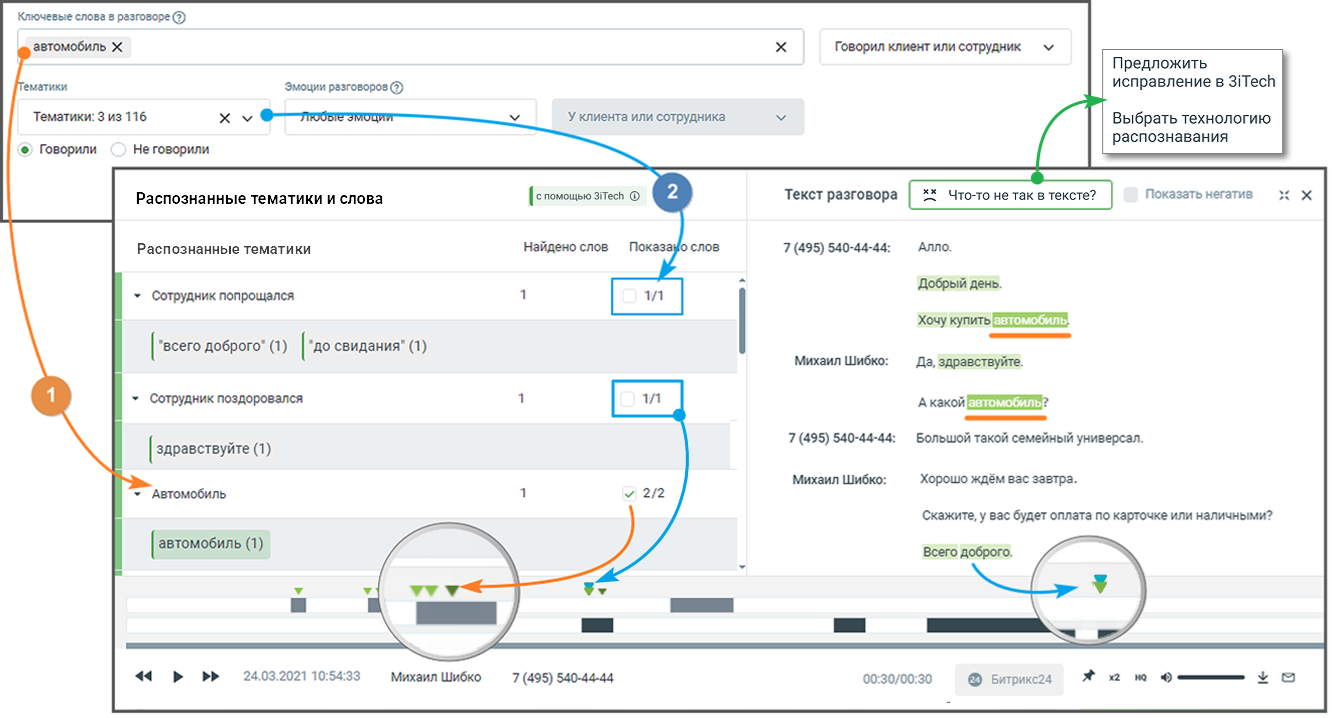Select the Говорили radio option
The width and height of the screenshot is (1334, 718).
click(25, 149)
